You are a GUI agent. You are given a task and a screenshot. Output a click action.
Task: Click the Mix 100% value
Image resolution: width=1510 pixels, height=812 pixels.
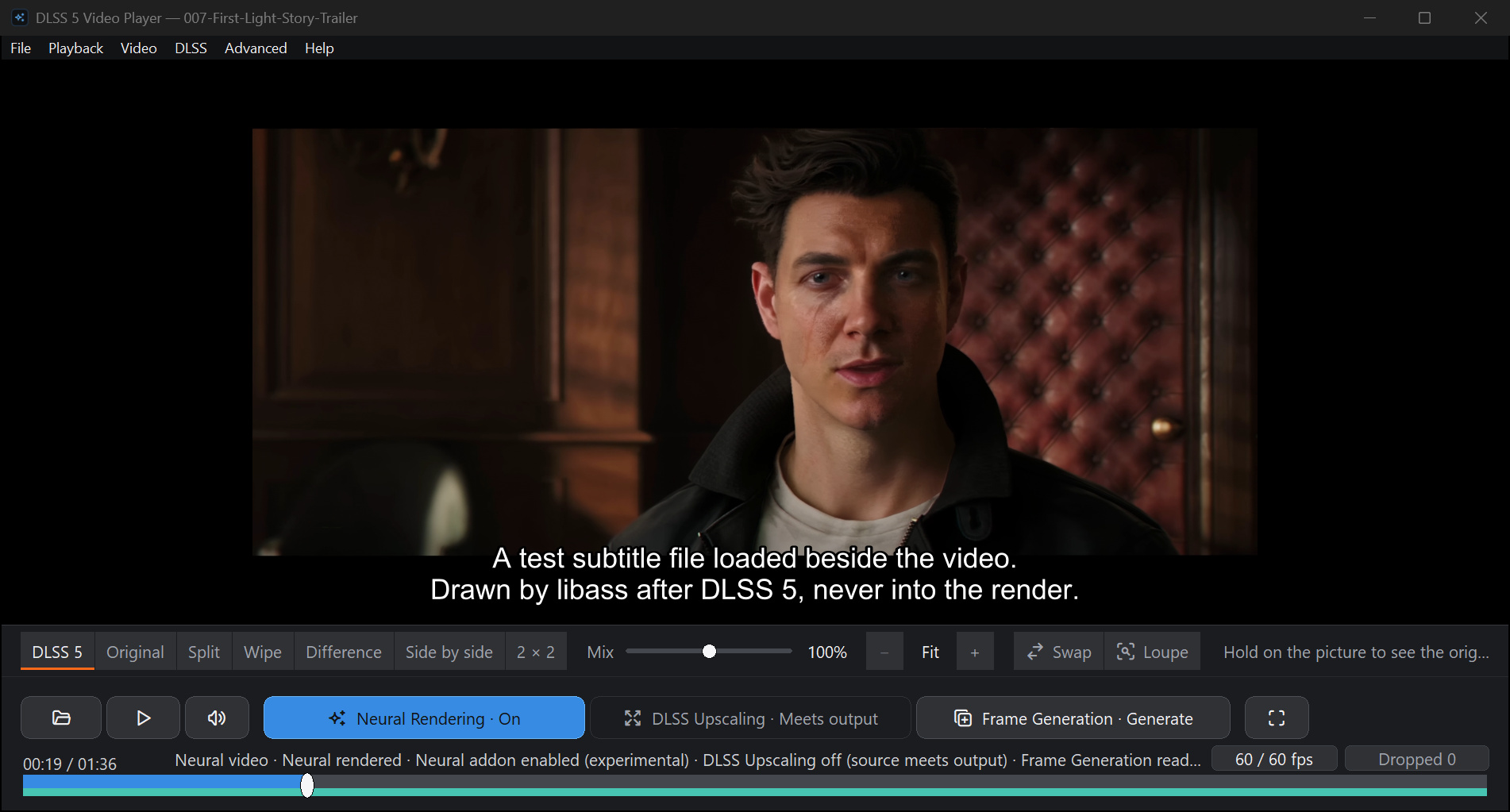coord(827,652)
